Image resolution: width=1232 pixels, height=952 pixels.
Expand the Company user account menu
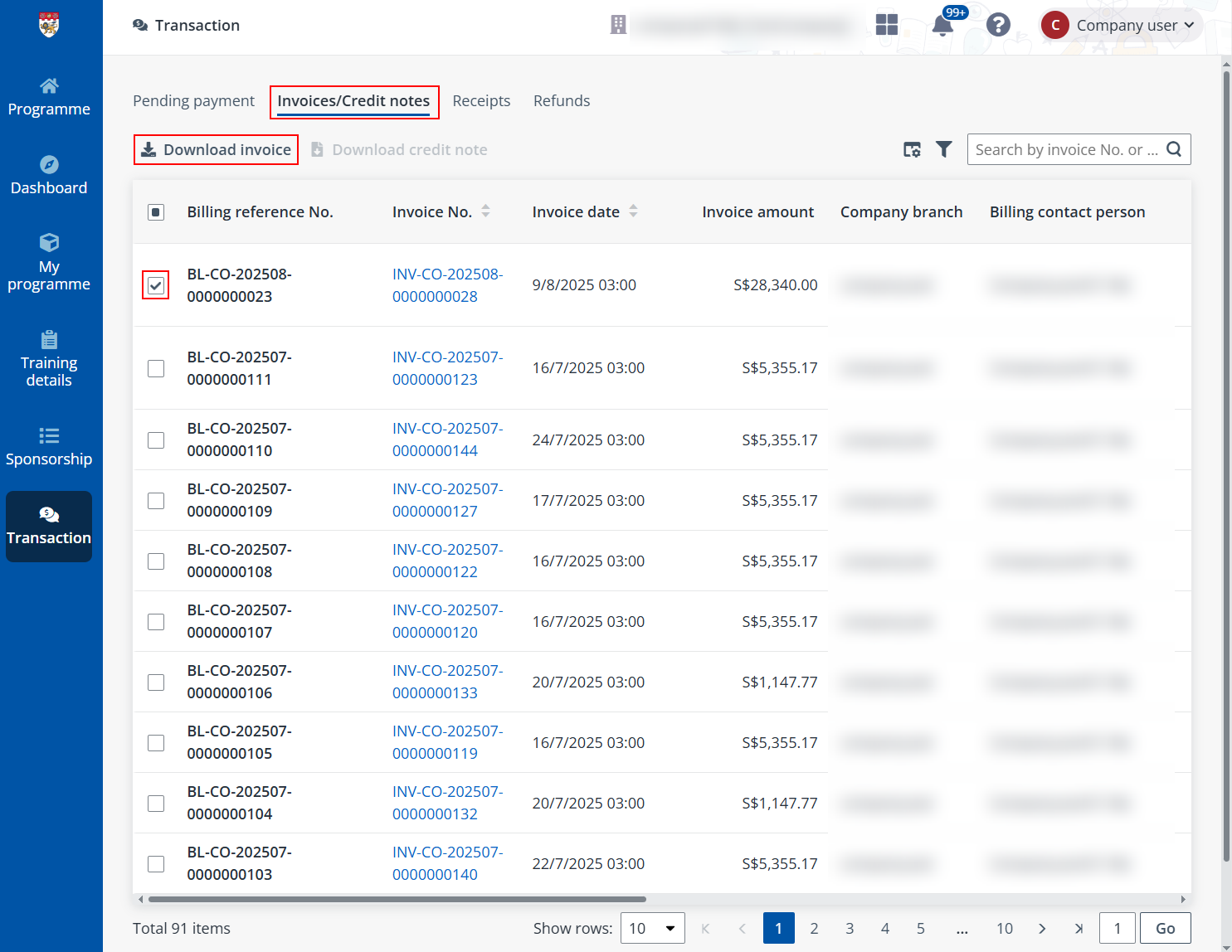(1121, 25)
